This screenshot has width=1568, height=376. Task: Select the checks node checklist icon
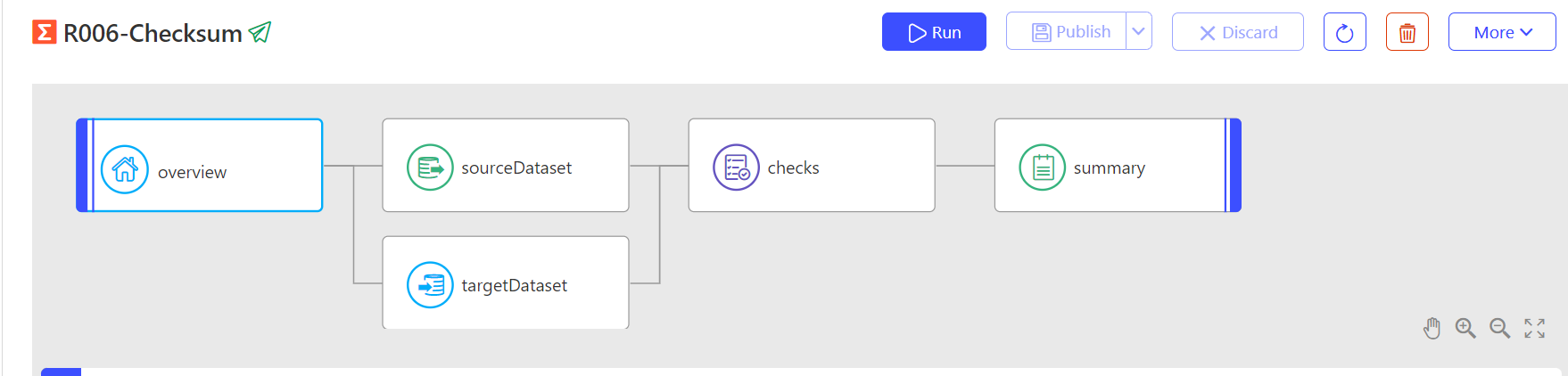point(736,168)
